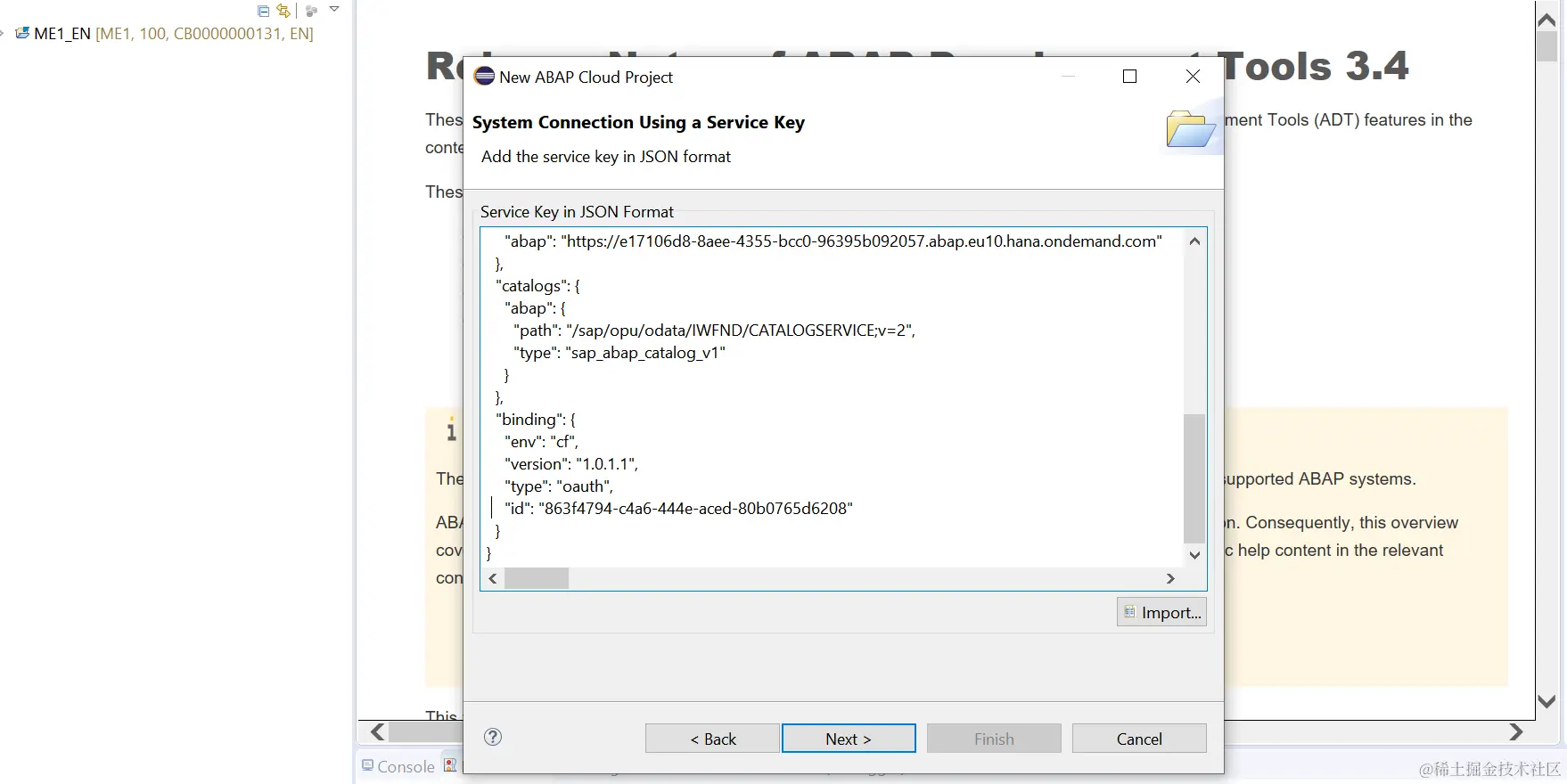
Task: Click the "env": "cf" line
Action: (541, 442)
